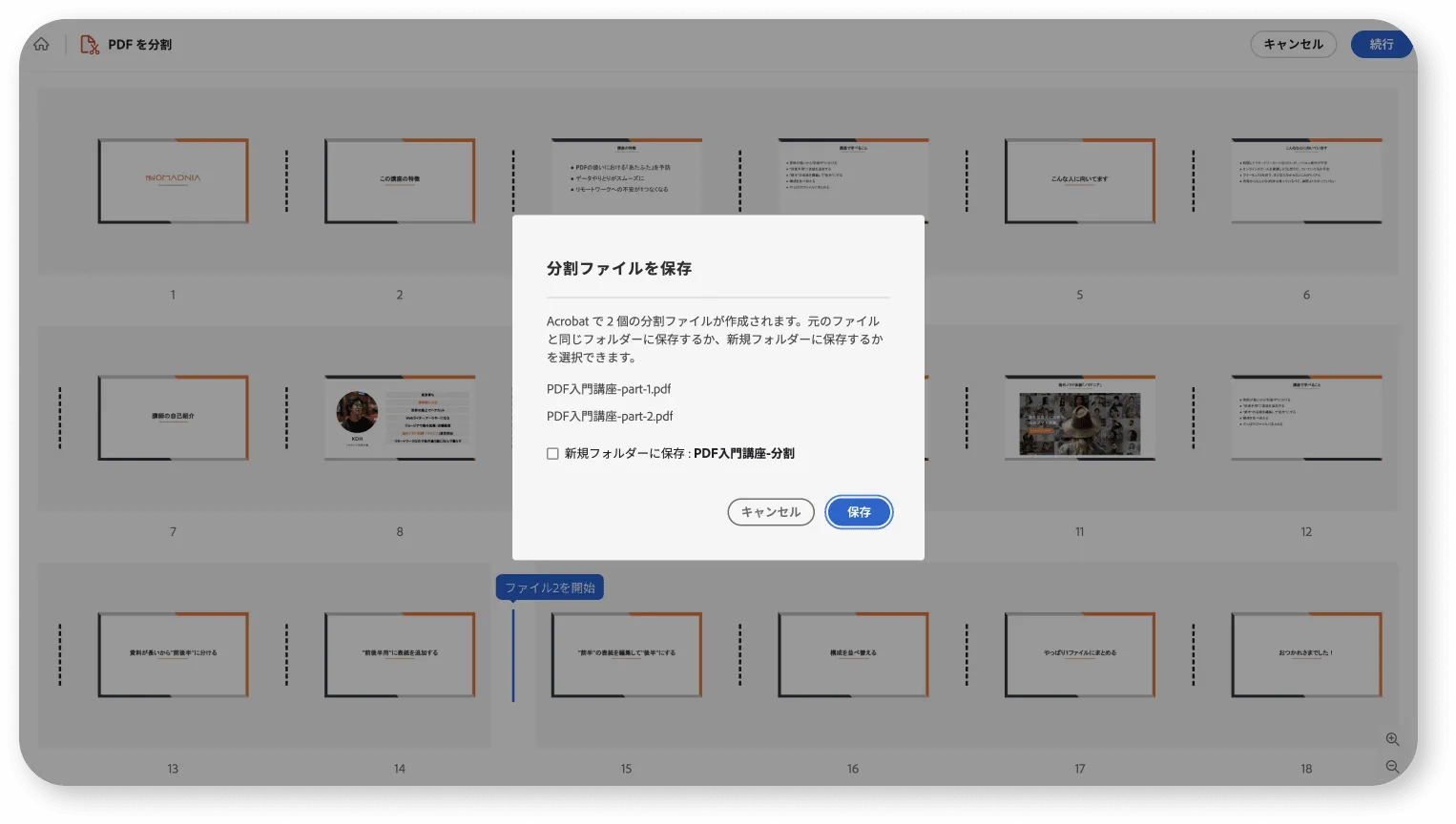Select page 16 thumbnail
Image resolution: width=1456 pixels, height=824 pixels.
click(x=853, y=654)
